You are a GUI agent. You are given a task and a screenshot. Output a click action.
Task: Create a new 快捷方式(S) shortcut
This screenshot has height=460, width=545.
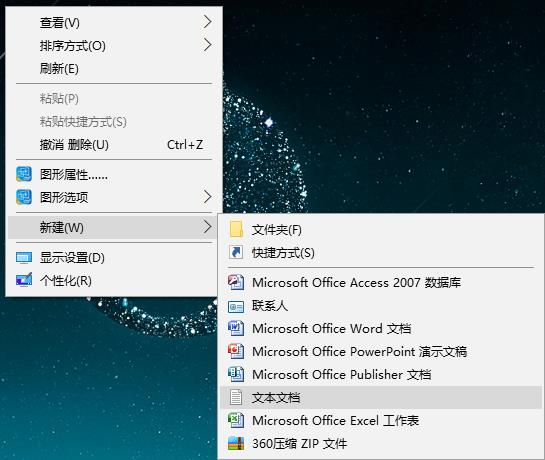[x=381, y=252]
